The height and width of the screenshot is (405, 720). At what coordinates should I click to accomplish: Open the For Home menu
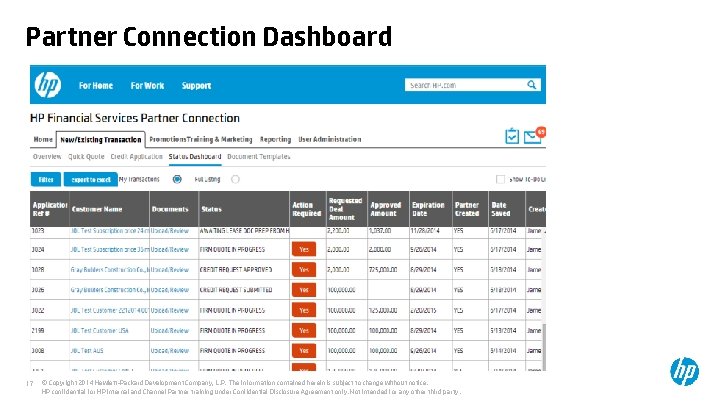(x=96, y=85)
